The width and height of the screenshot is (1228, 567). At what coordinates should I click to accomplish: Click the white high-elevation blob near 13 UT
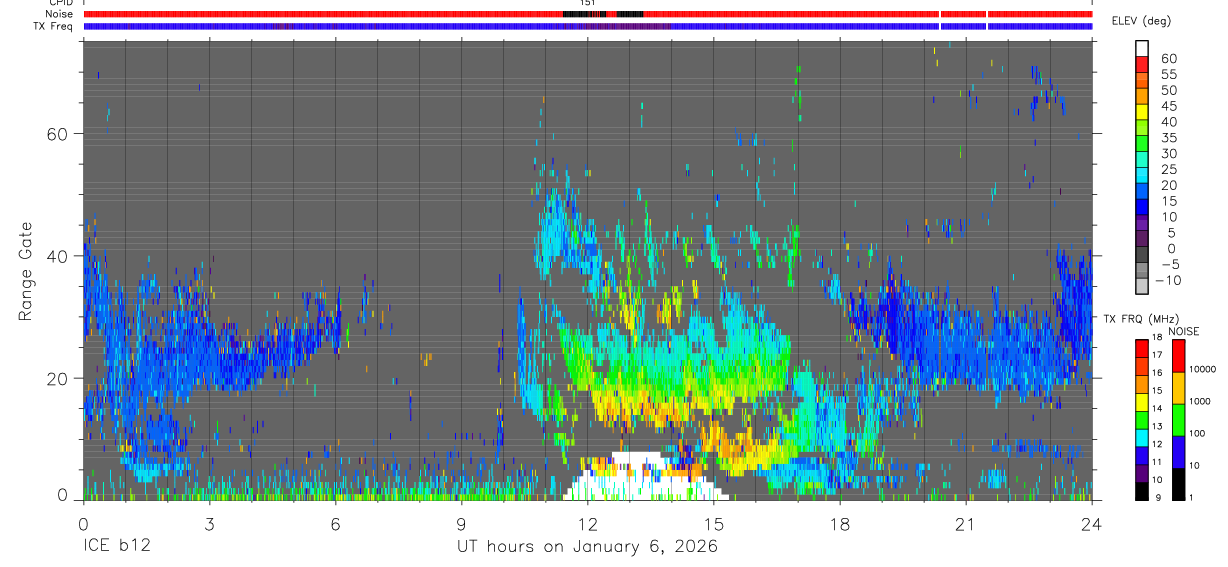(645, 478)
